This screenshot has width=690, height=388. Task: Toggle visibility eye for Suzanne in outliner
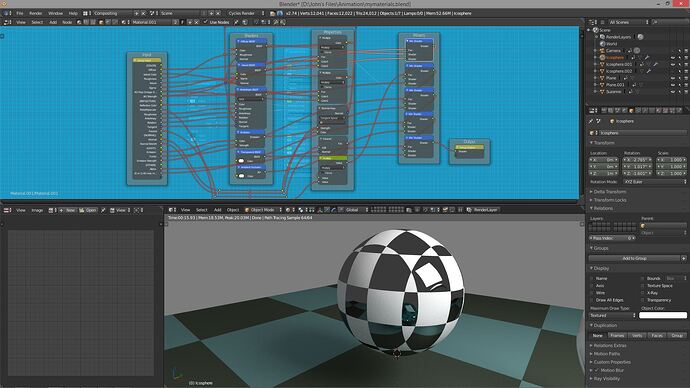click(673, 92)
